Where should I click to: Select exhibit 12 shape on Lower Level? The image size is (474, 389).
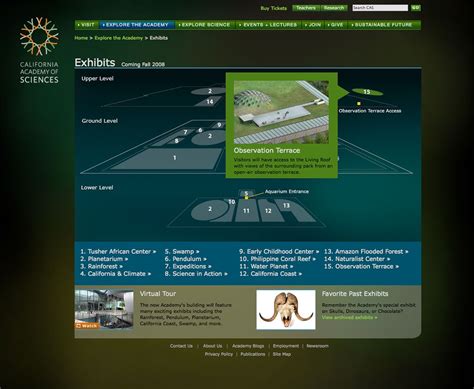coord(268,211)
